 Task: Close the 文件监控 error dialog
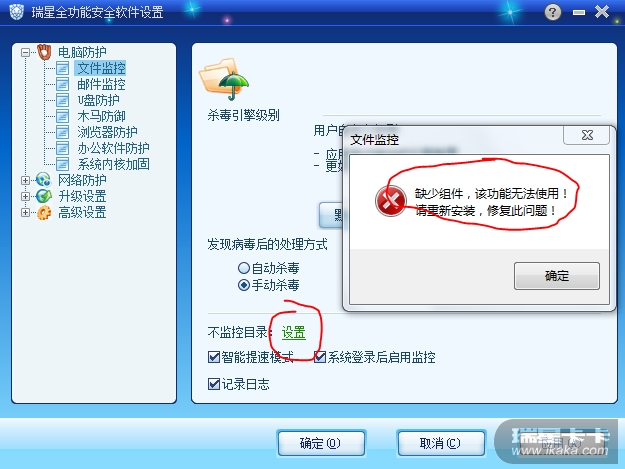pyautogui.click(x=586, y=135)
